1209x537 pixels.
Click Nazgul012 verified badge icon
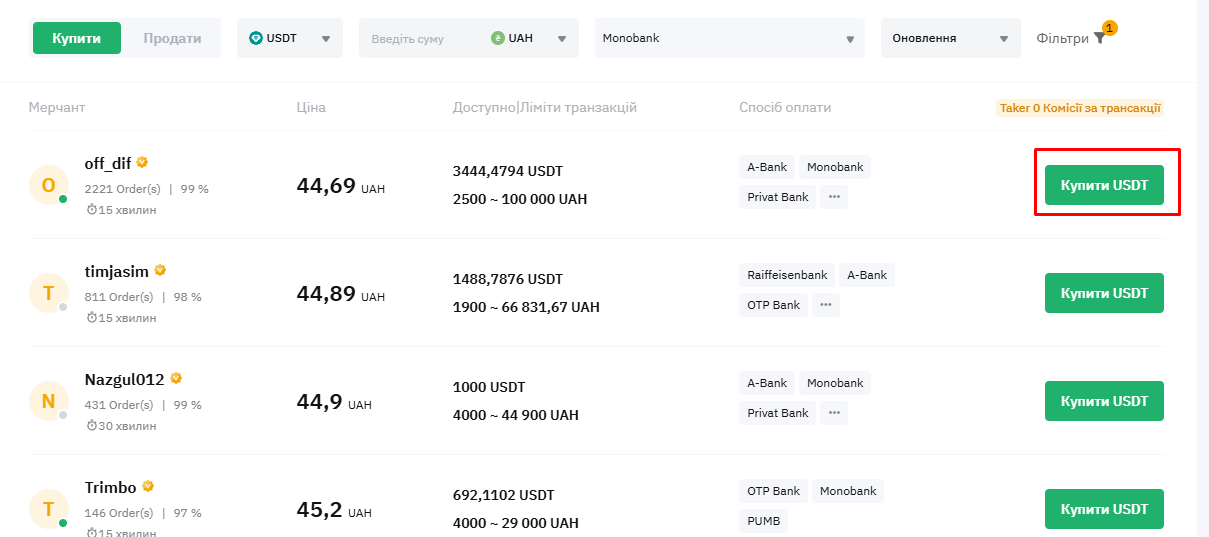[176, 378]
